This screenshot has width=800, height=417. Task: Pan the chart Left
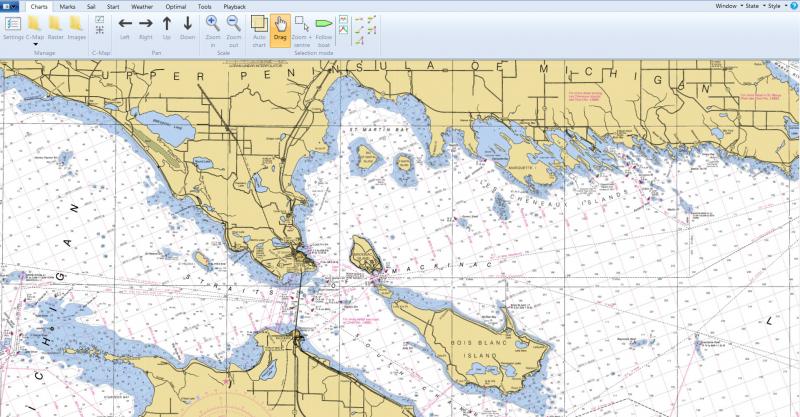[x=125, y=26]
